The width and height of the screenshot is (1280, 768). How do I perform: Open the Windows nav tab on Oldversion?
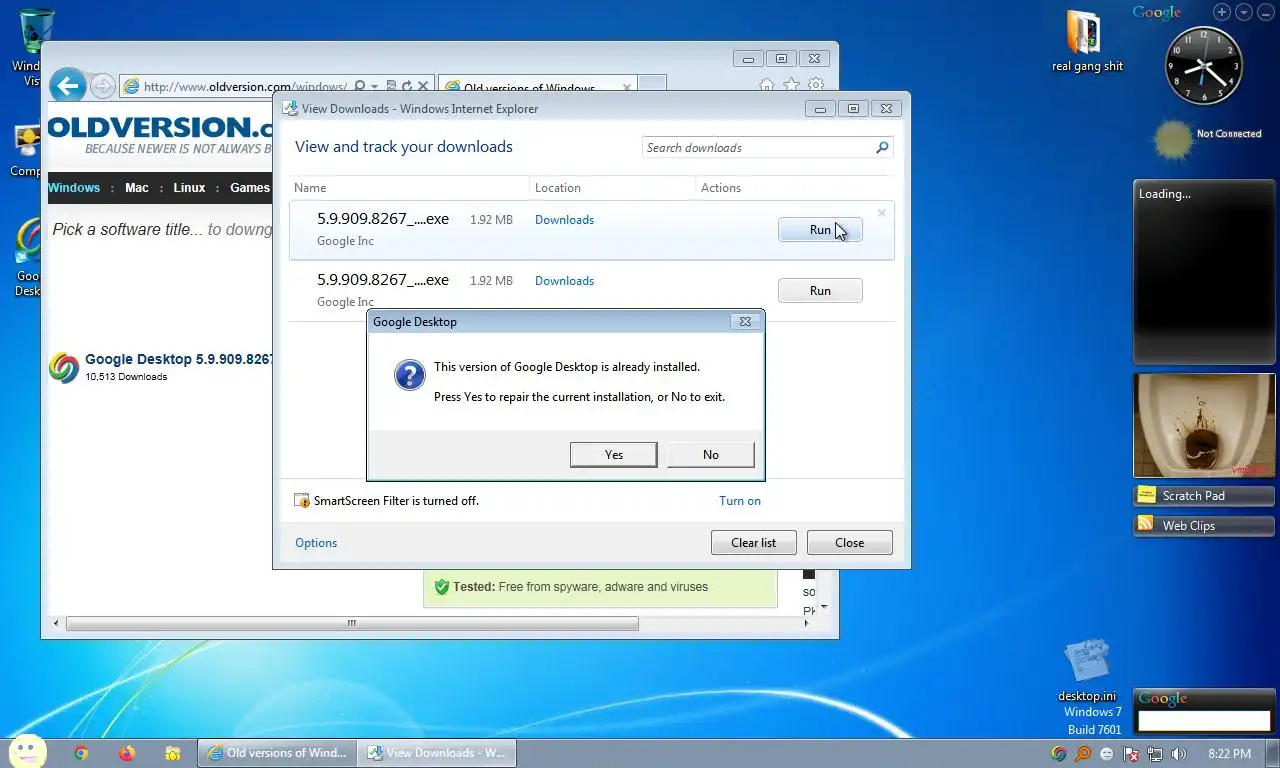(74, 188)
